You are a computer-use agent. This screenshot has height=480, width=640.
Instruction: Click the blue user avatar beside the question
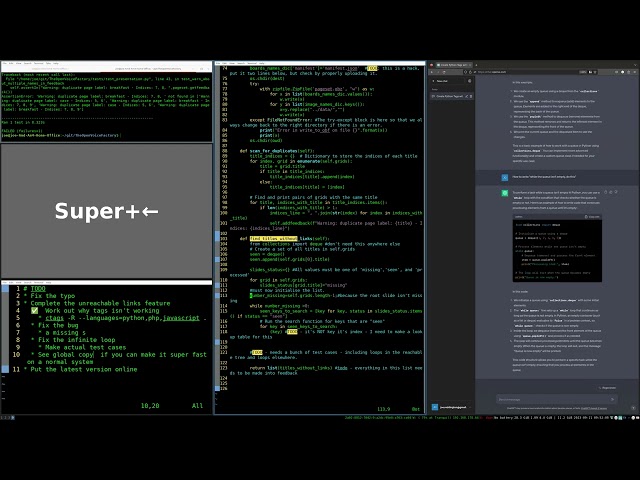505,177
